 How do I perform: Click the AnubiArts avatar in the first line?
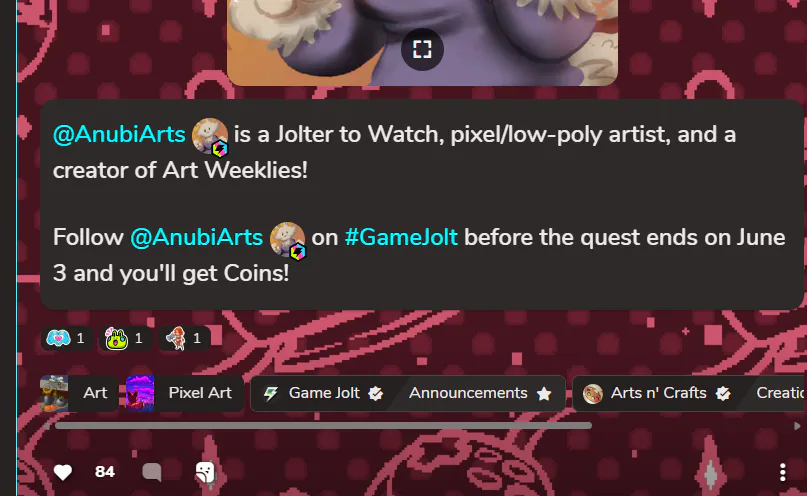(210, 136)
